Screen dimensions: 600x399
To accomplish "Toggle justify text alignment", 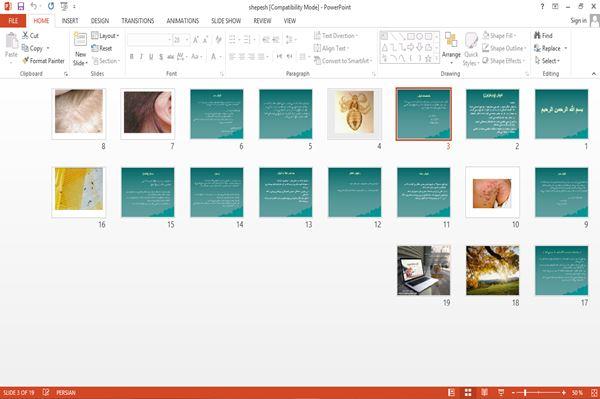I will (261, 57).
